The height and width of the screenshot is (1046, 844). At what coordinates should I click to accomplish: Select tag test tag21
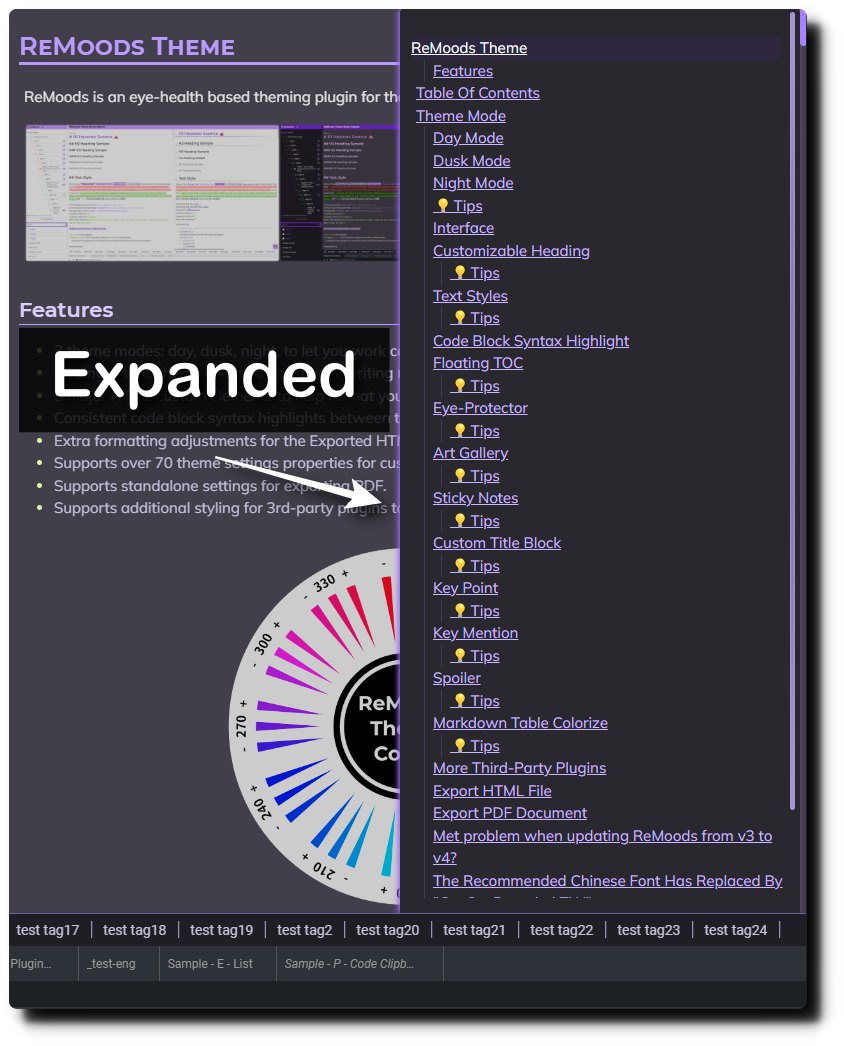pyautogui.click(x=474, y=930)
